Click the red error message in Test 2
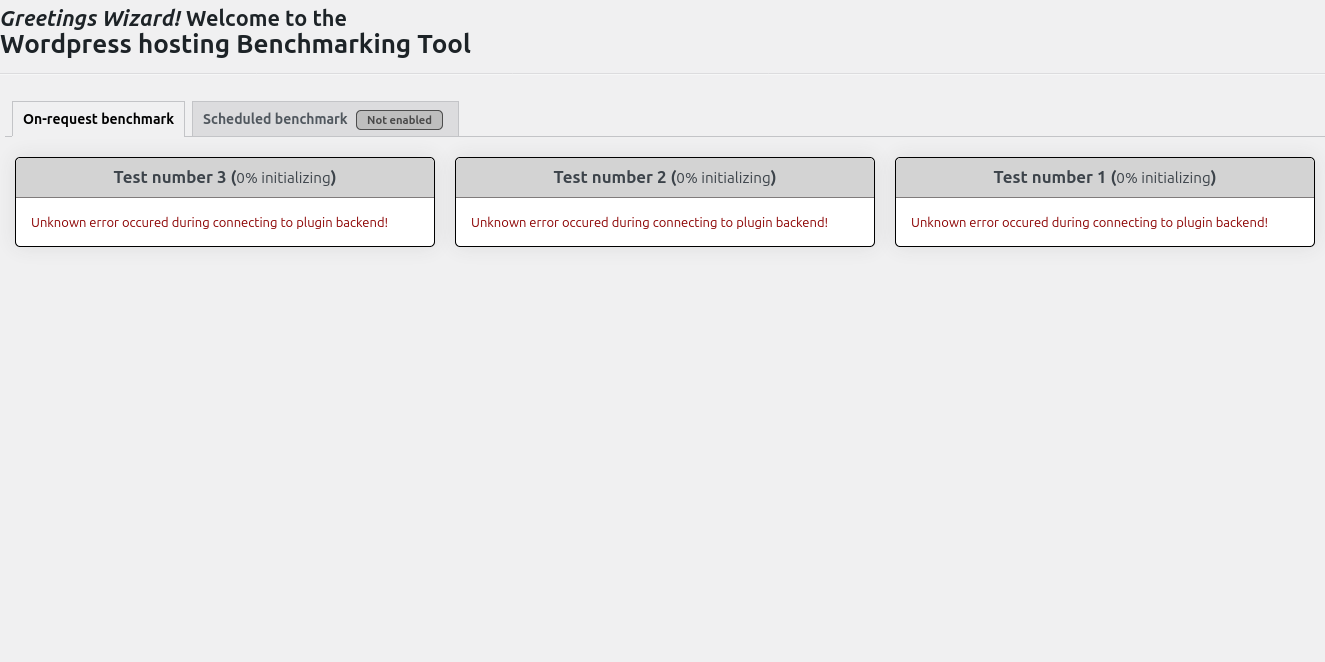 (649, 222)
